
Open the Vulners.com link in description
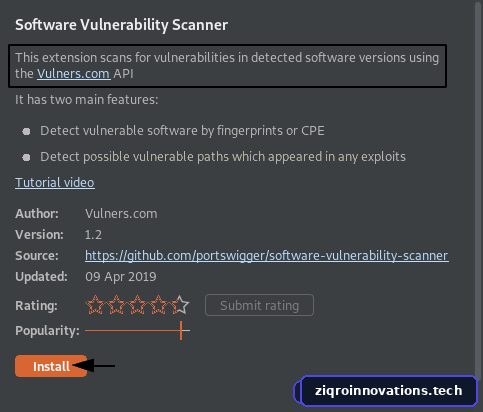pyautogui.click(x=73, y=74)
